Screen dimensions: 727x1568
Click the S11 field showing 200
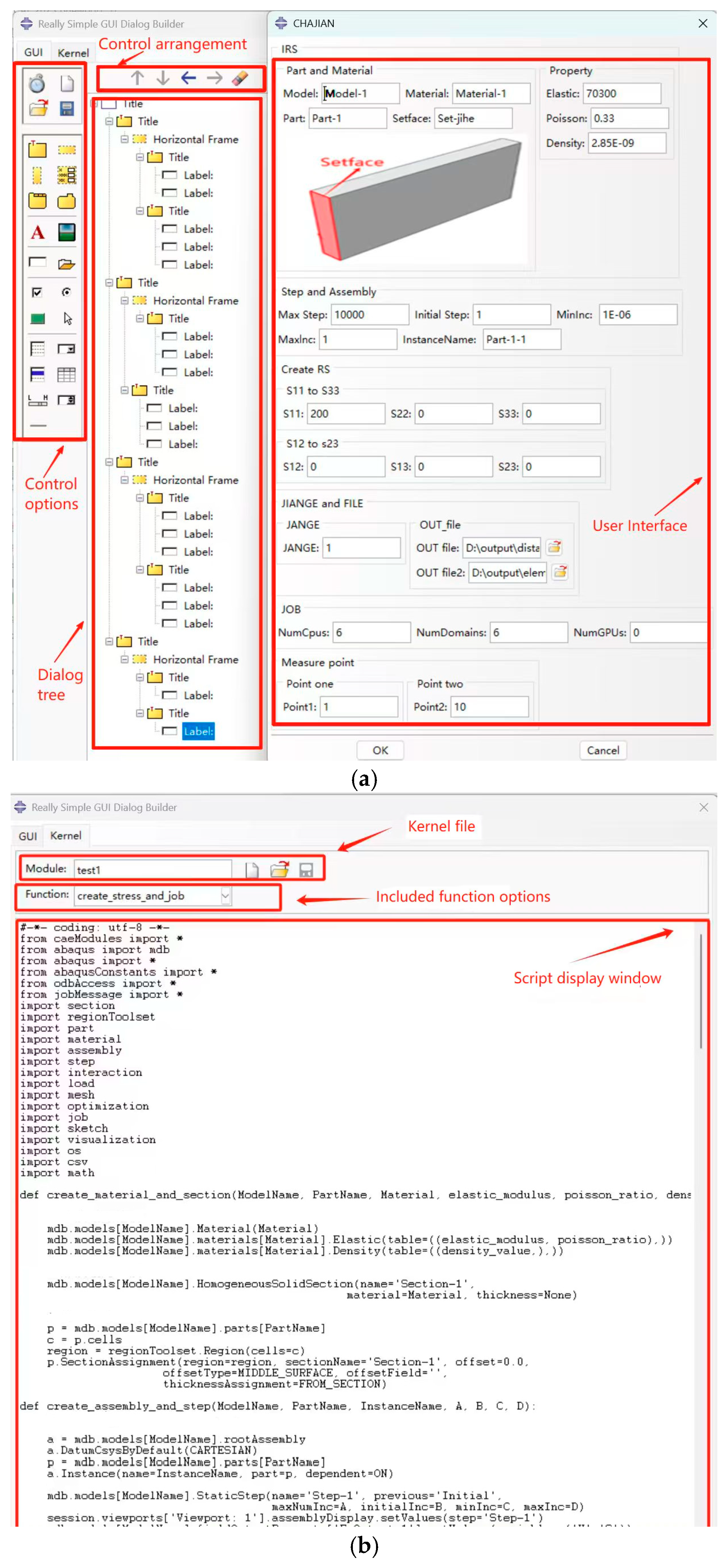346,413
